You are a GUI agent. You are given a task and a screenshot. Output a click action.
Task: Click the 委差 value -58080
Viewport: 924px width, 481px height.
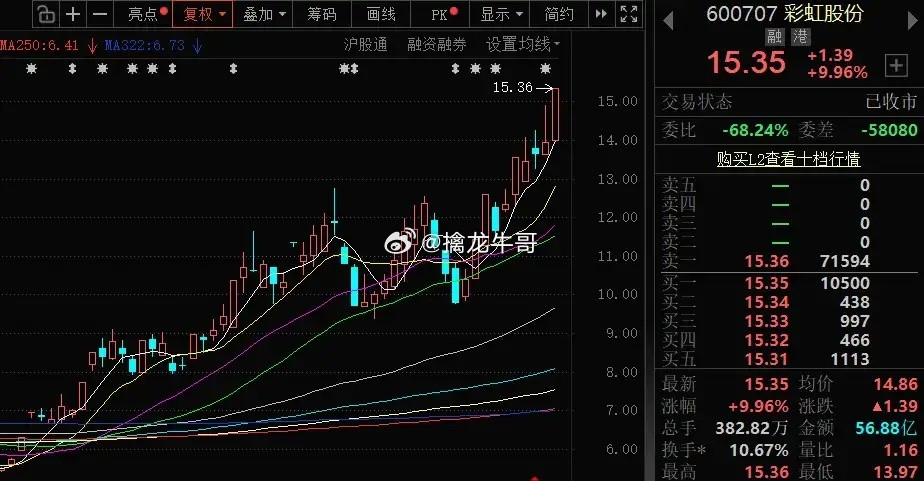889,130
